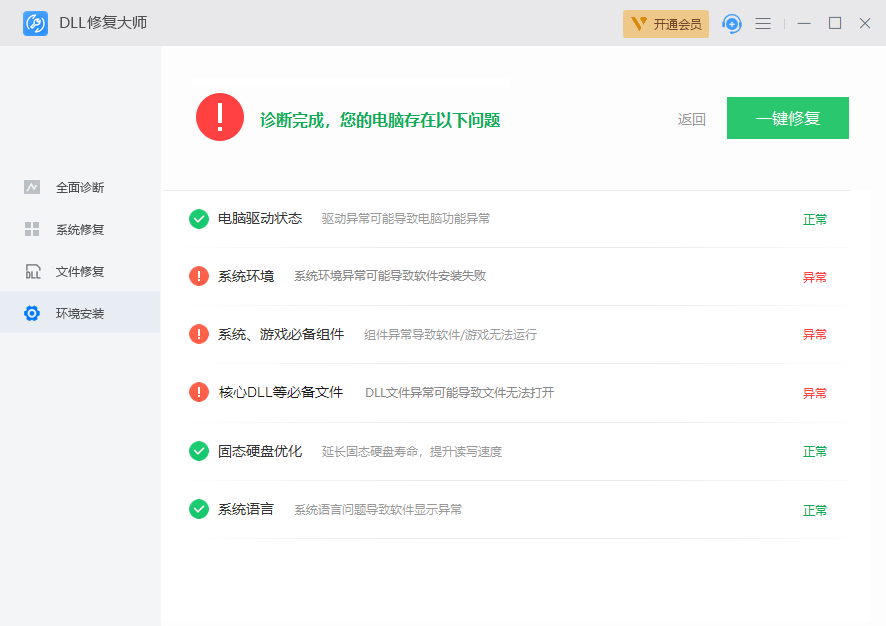
Task: Click the 返回 link
Action: pos(691,119)
